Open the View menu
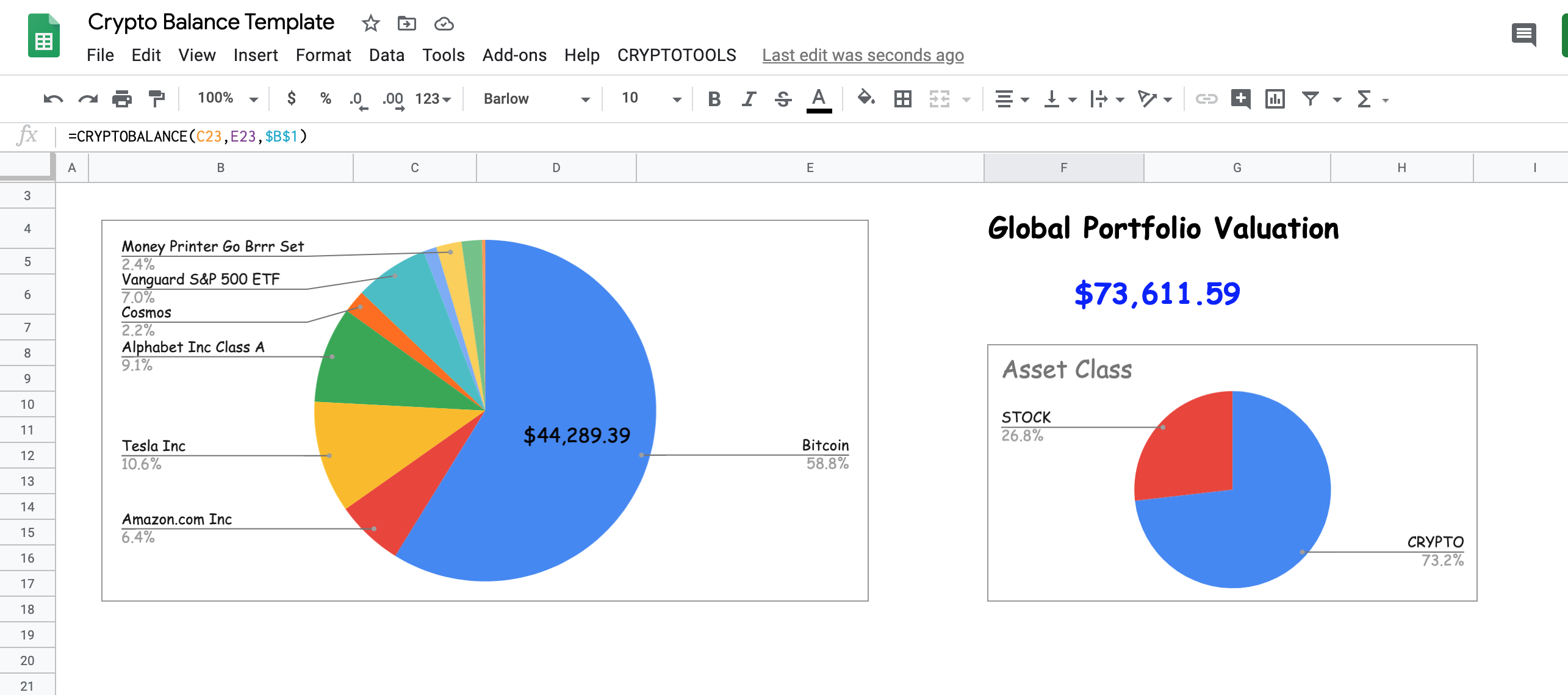 coord(196,56)
